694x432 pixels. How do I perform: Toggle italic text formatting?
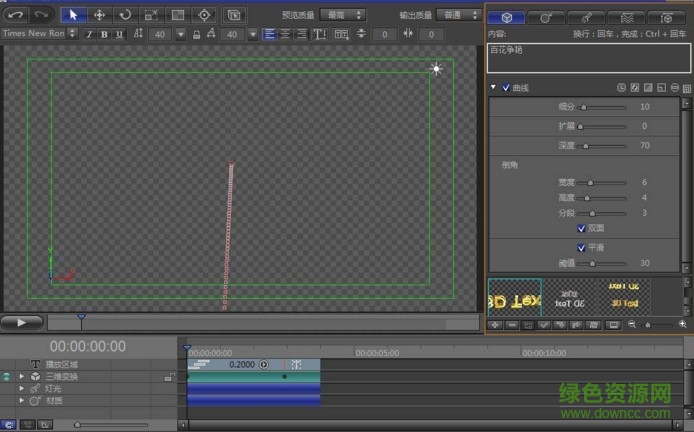[89, 34]
